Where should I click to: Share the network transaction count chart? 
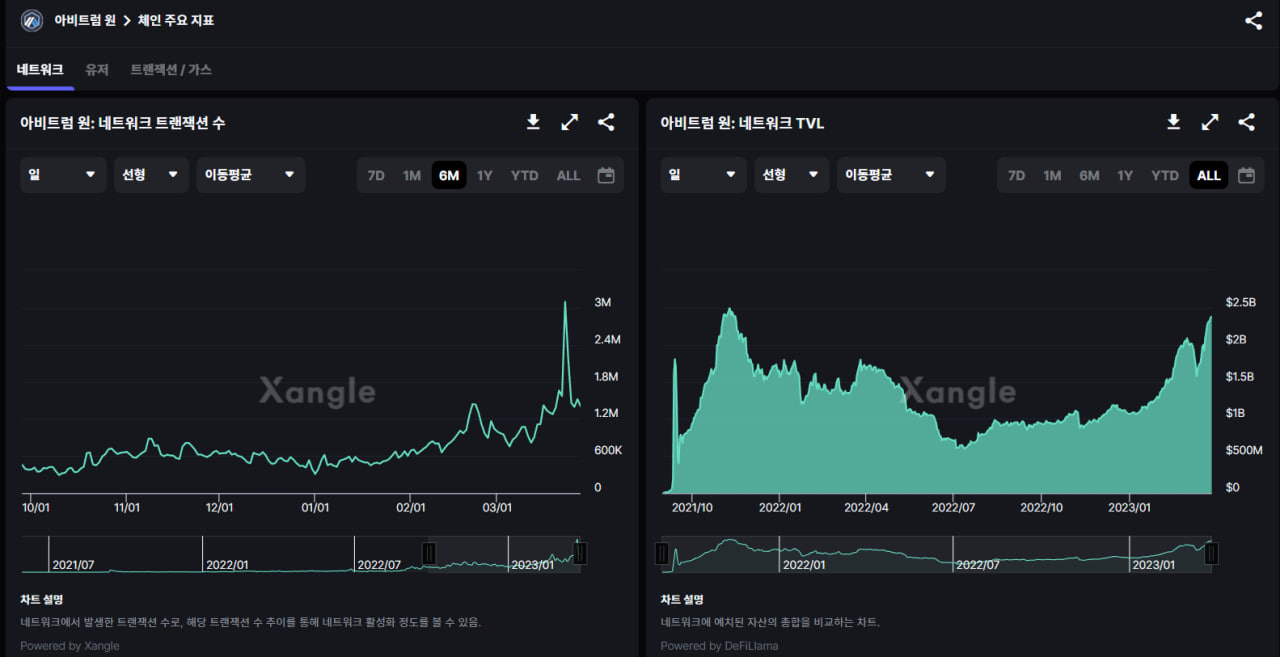point(606,122)
